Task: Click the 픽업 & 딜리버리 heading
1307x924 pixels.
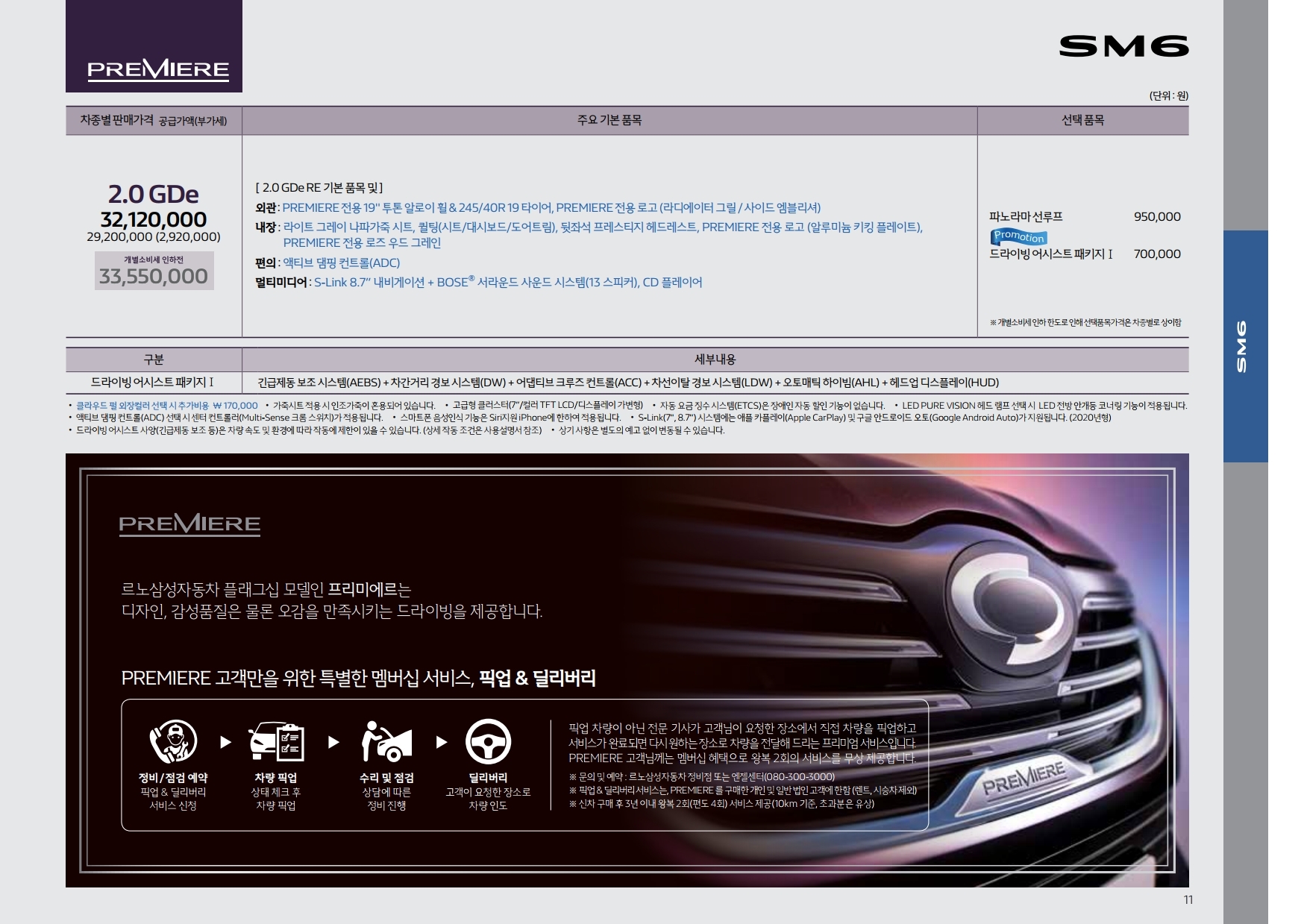Action: (x=537, y=679)
